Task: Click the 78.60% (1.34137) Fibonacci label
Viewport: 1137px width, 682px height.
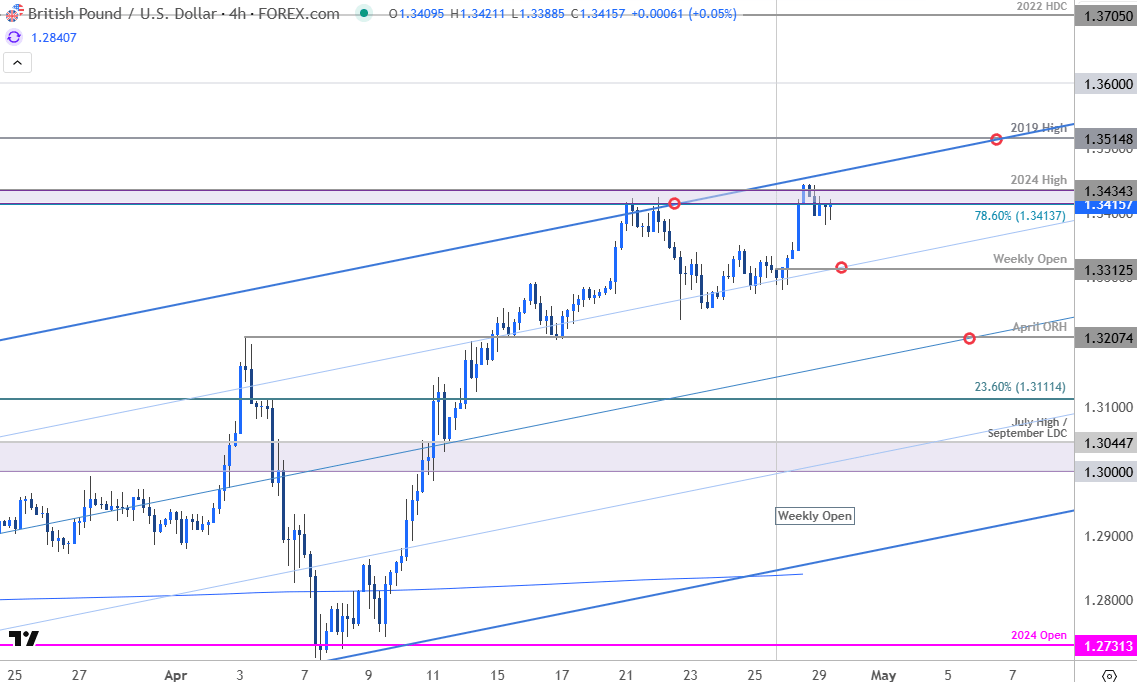Action: (1020, 215)
